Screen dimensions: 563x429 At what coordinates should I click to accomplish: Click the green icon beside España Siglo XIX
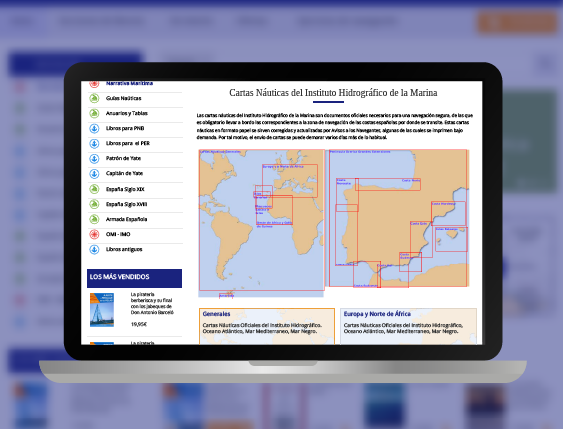[x=94, y=189]
